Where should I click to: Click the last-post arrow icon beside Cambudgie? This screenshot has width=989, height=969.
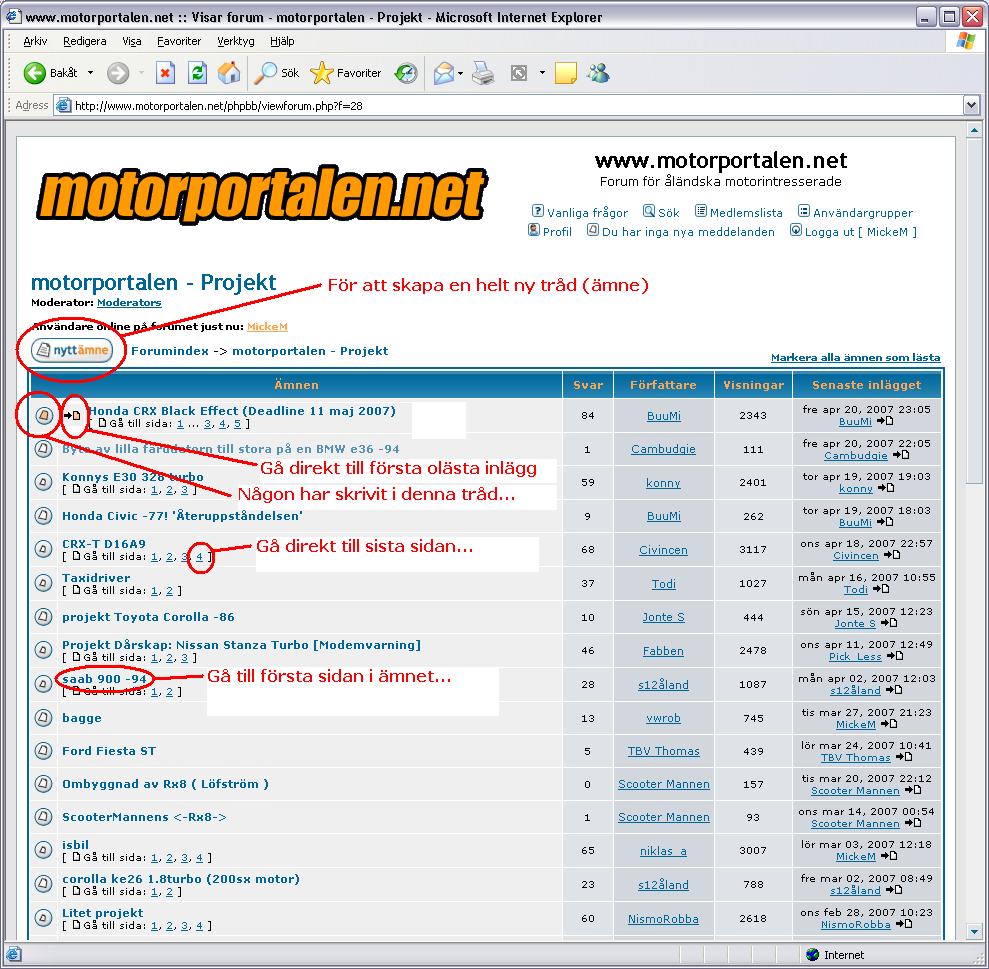(901, 455)
